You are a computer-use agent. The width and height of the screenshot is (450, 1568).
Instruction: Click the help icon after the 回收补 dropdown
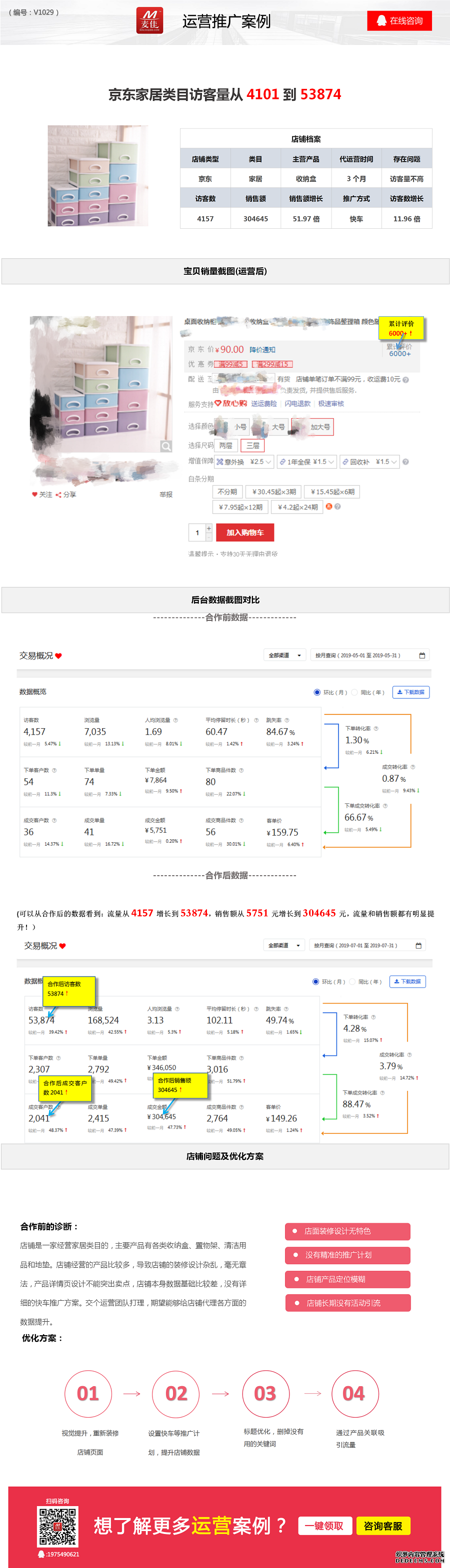click(405, 462)
